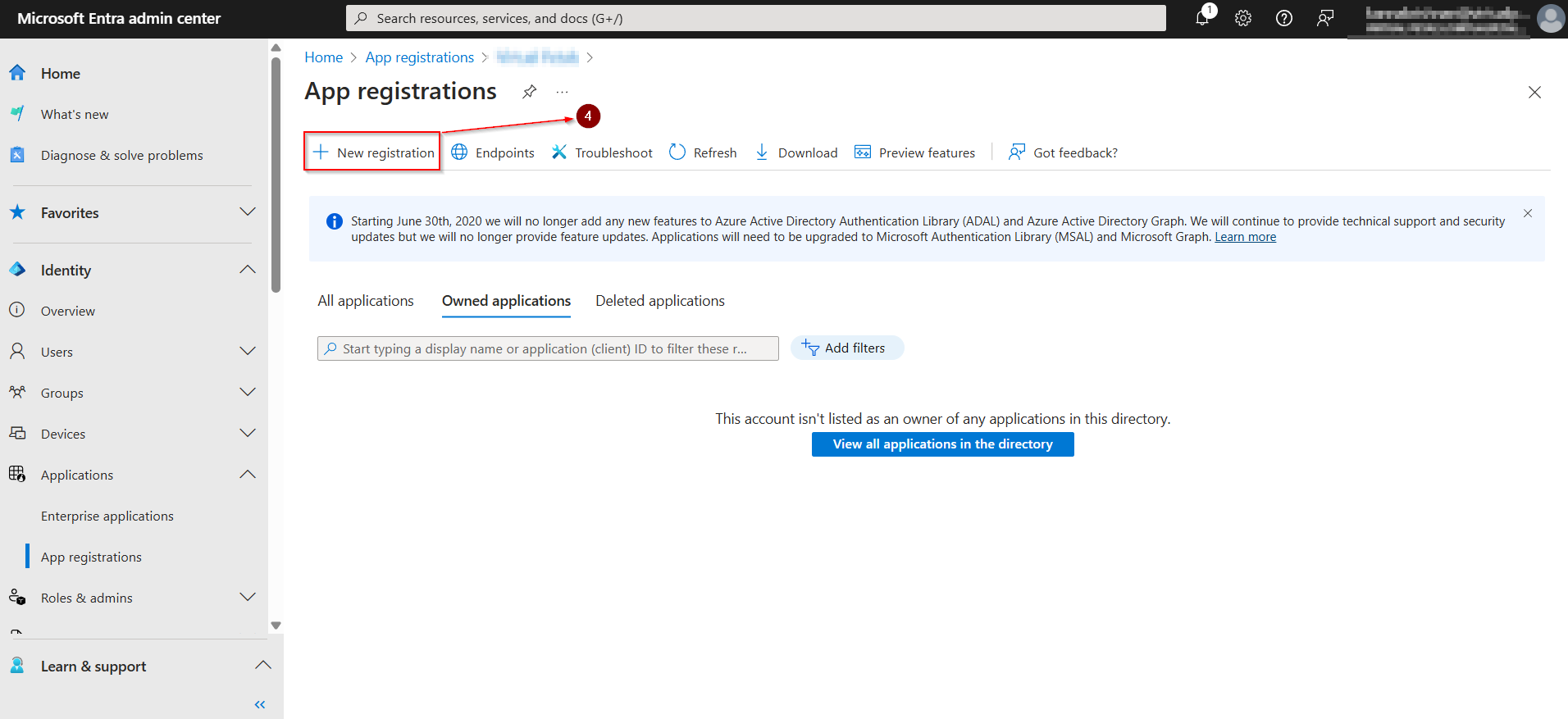Image resolution: width=1568 pixels, height=719 pixels.
Task: Open Endpoints from the toolbar
Action: pos(493,152)
